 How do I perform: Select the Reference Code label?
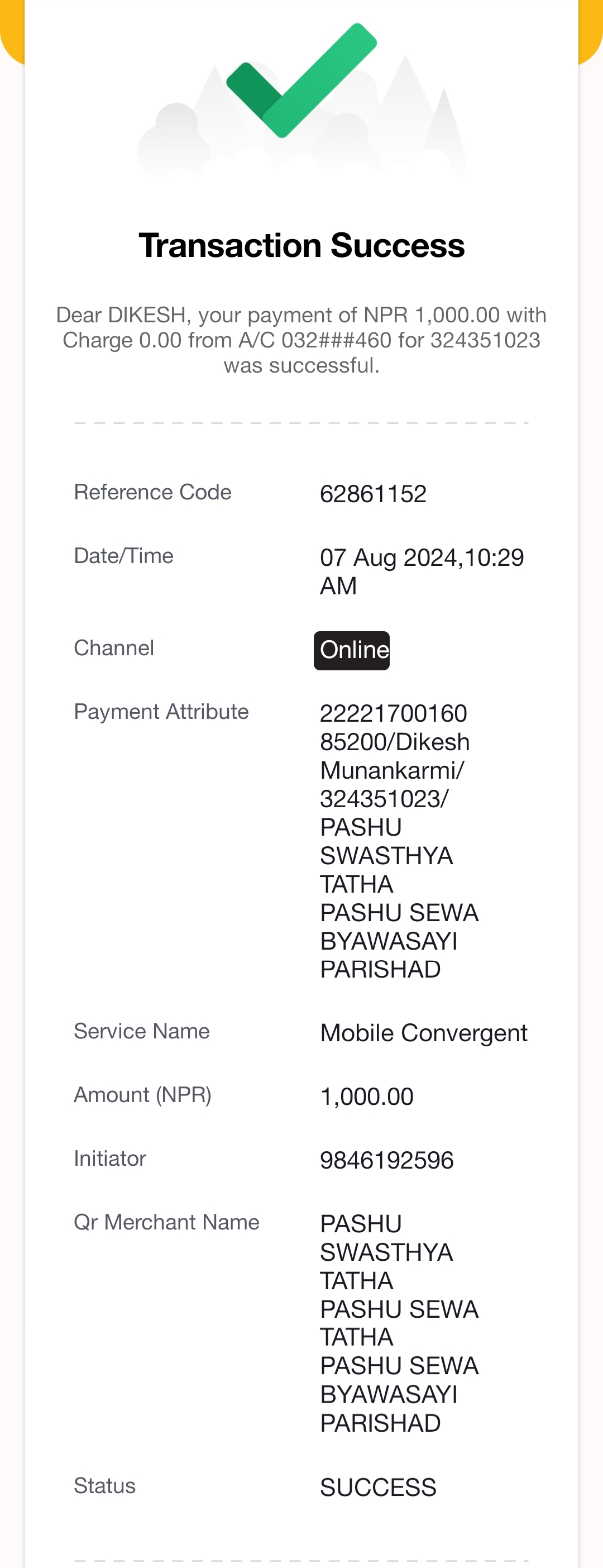coord(153,492)
